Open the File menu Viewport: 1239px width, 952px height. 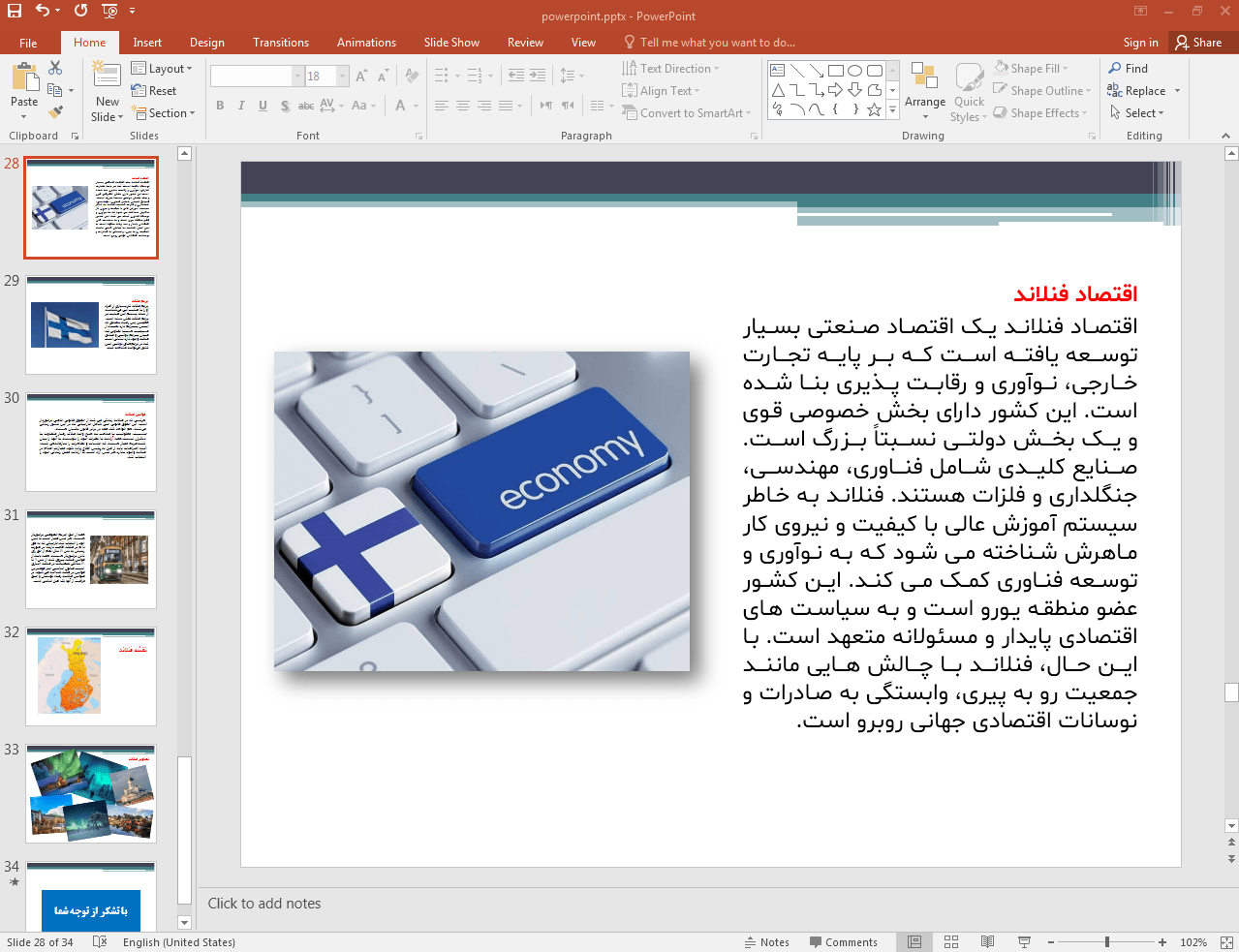pos(28,43)
